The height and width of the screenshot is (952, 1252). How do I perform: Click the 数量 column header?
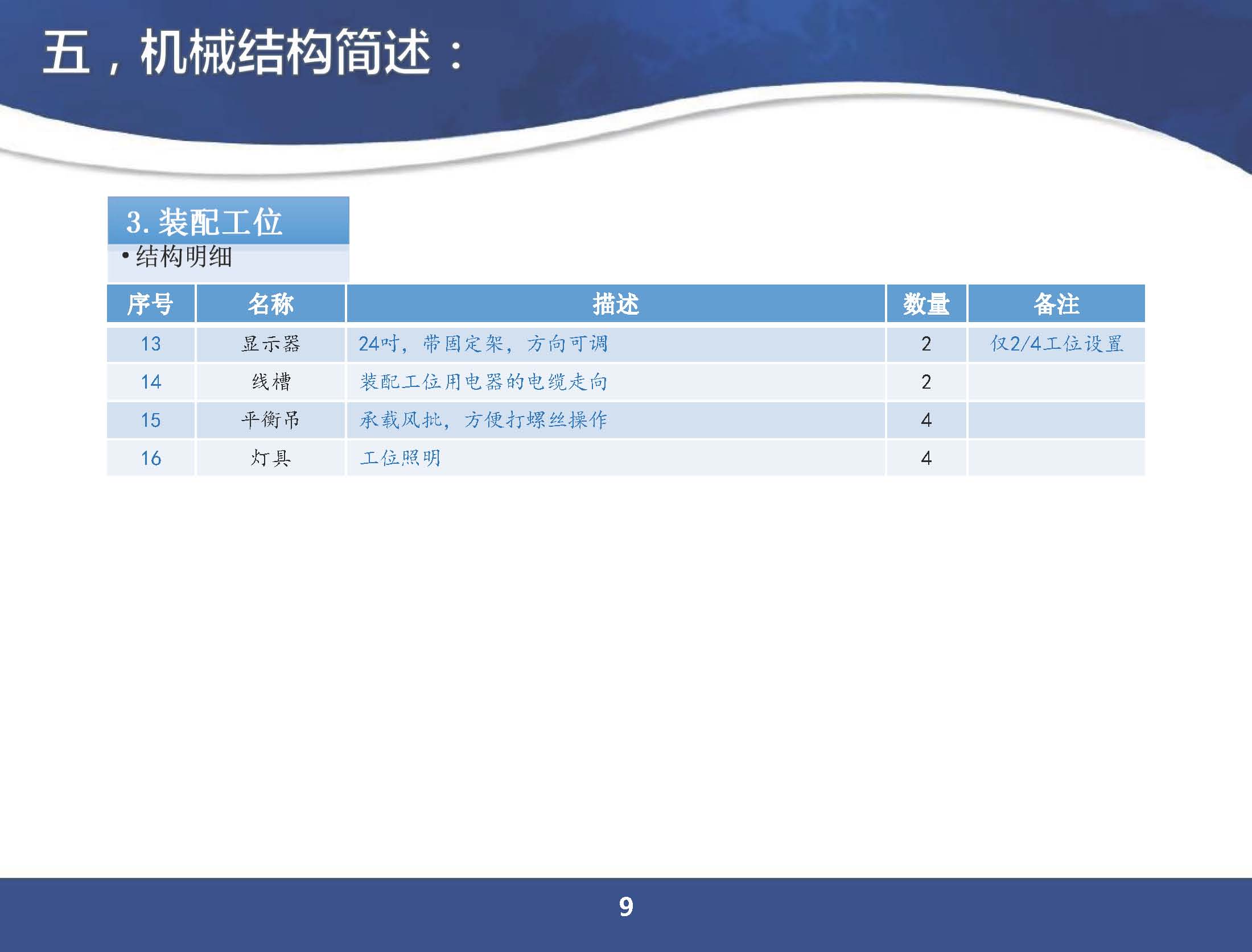point(926,304)
